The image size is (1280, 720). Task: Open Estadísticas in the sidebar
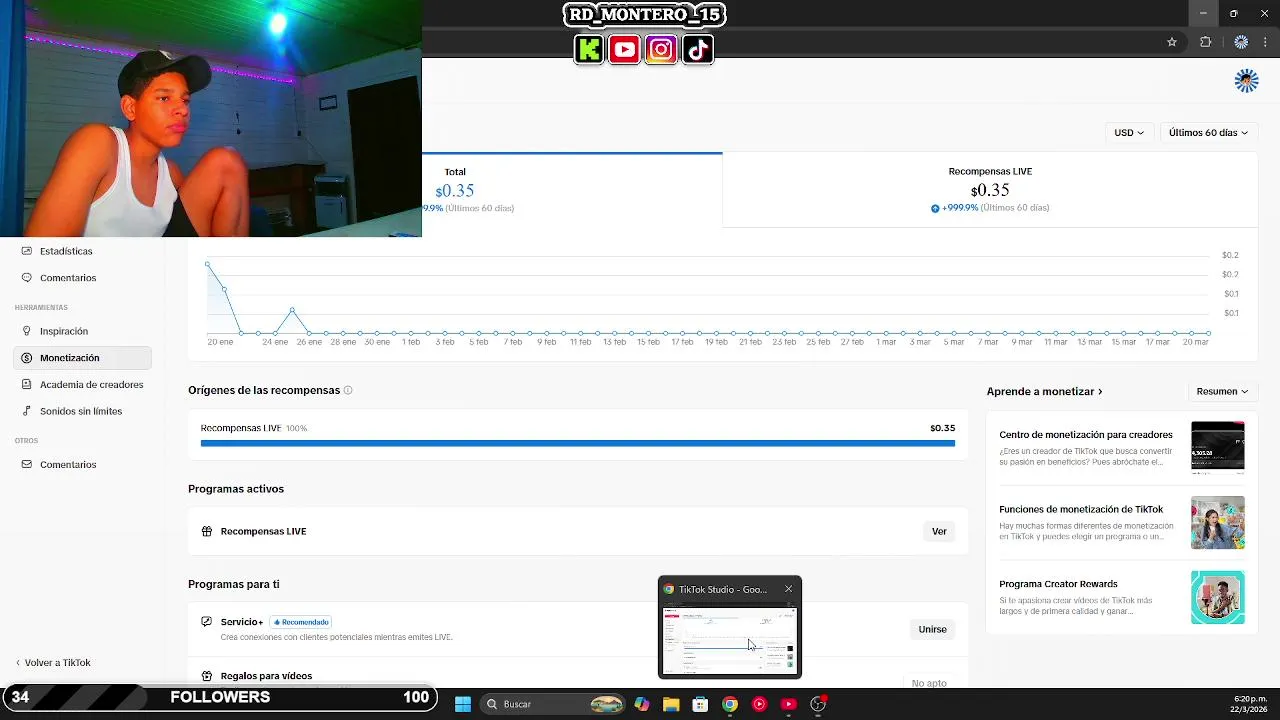pyautogui.click(x=66, y=251)
